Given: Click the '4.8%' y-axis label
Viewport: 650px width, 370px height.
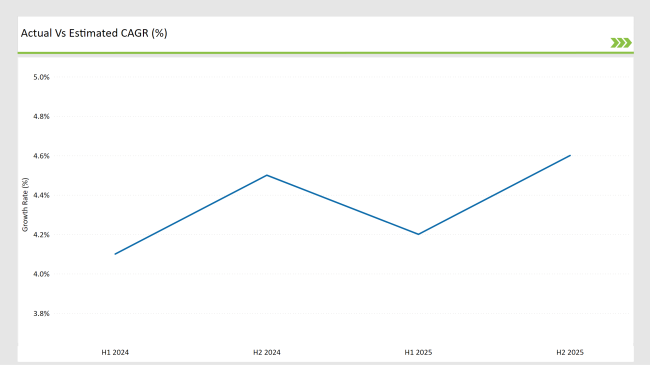Looking at the screenshot, I should 41,116.
